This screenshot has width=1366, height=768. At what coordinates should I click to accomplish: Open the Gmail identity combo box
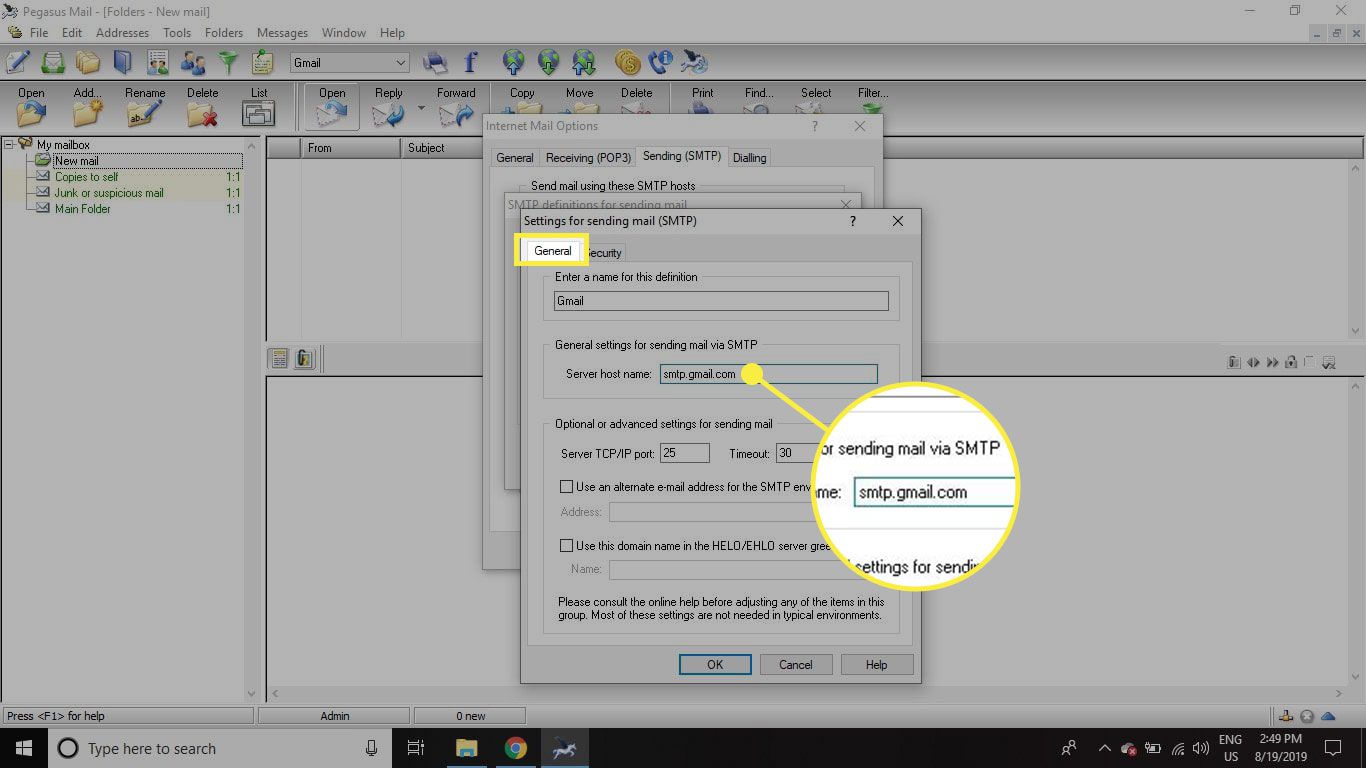[350, 62]
